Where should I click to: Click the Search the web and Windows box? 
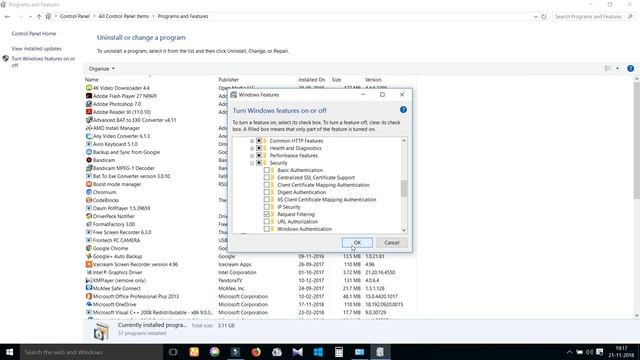pyautogui.click(x=91, y=352)
